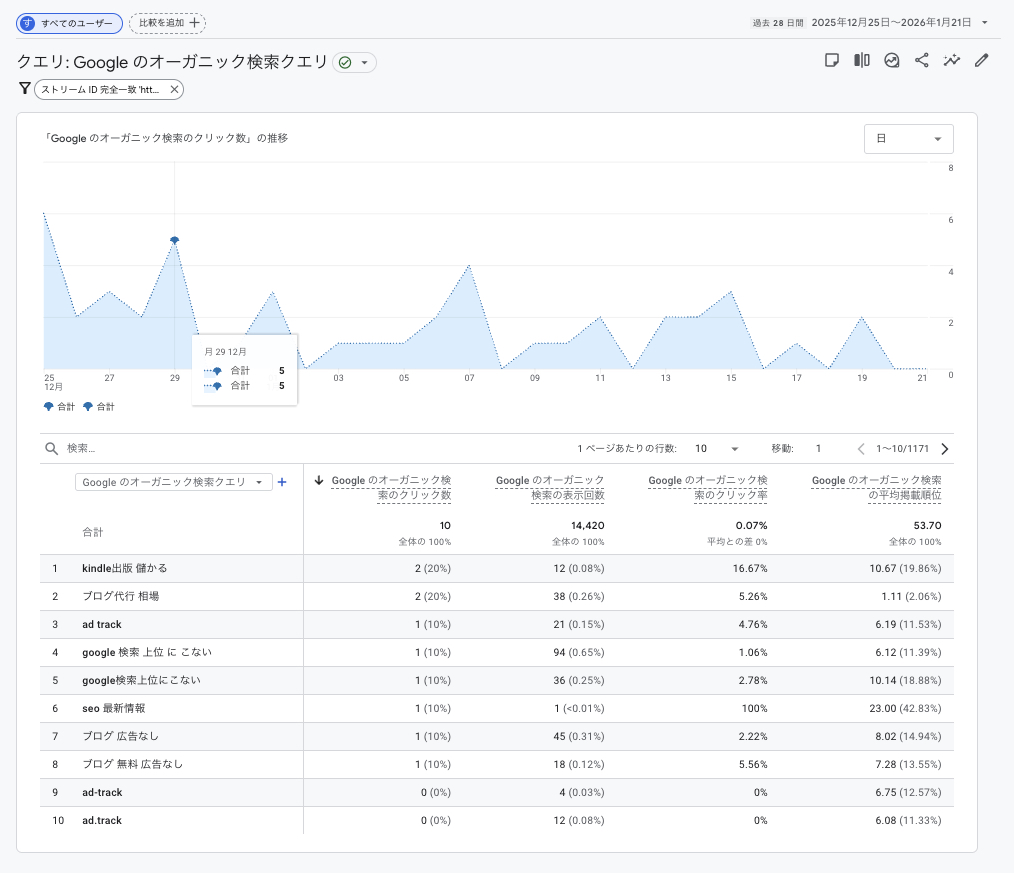
Task: Click the Dec 29 data point on chart
Action: point(175,240)
